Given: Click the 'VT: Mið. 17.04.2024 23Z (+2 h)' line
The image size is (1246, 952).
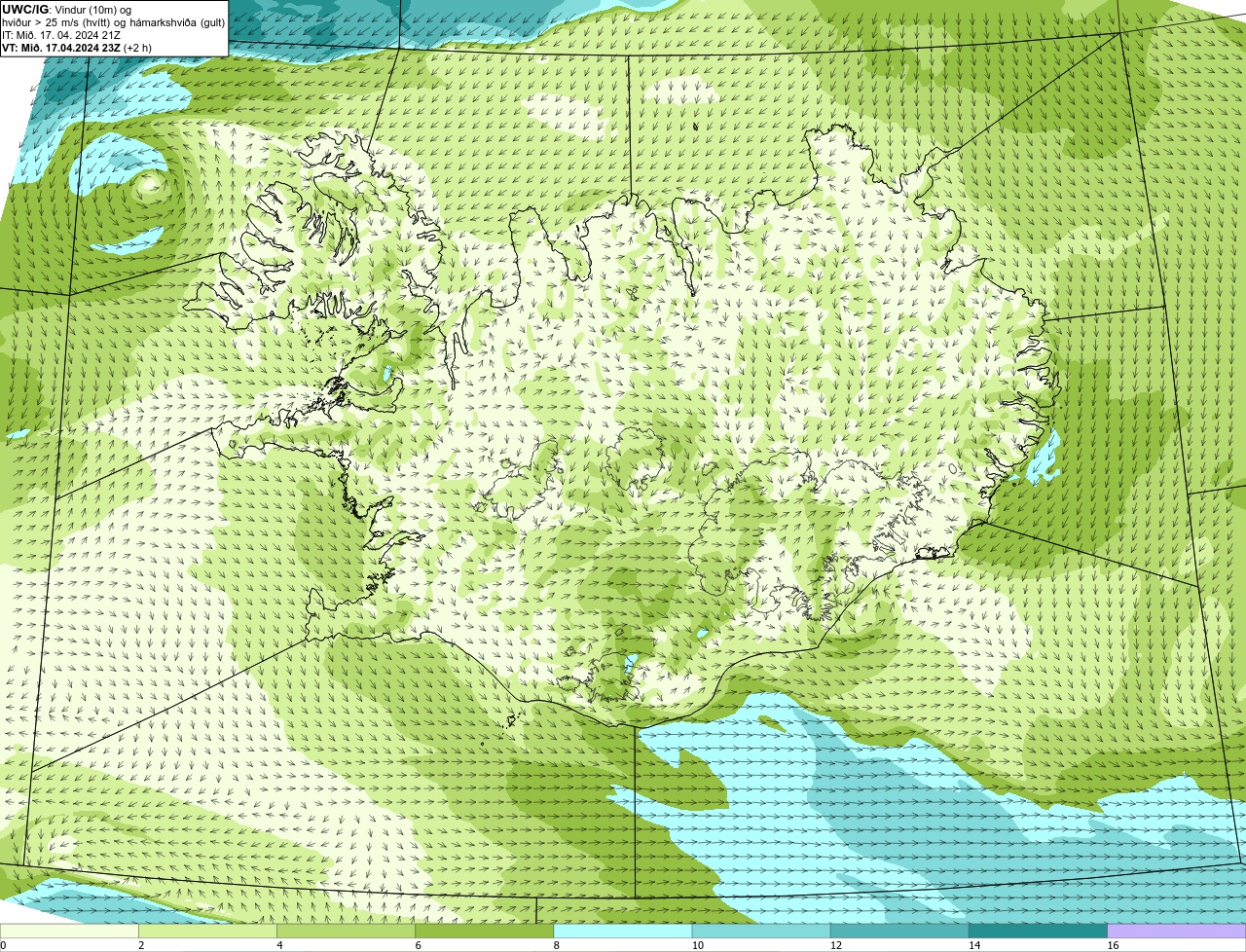Looking at the screenshot, I should (77, 47).
